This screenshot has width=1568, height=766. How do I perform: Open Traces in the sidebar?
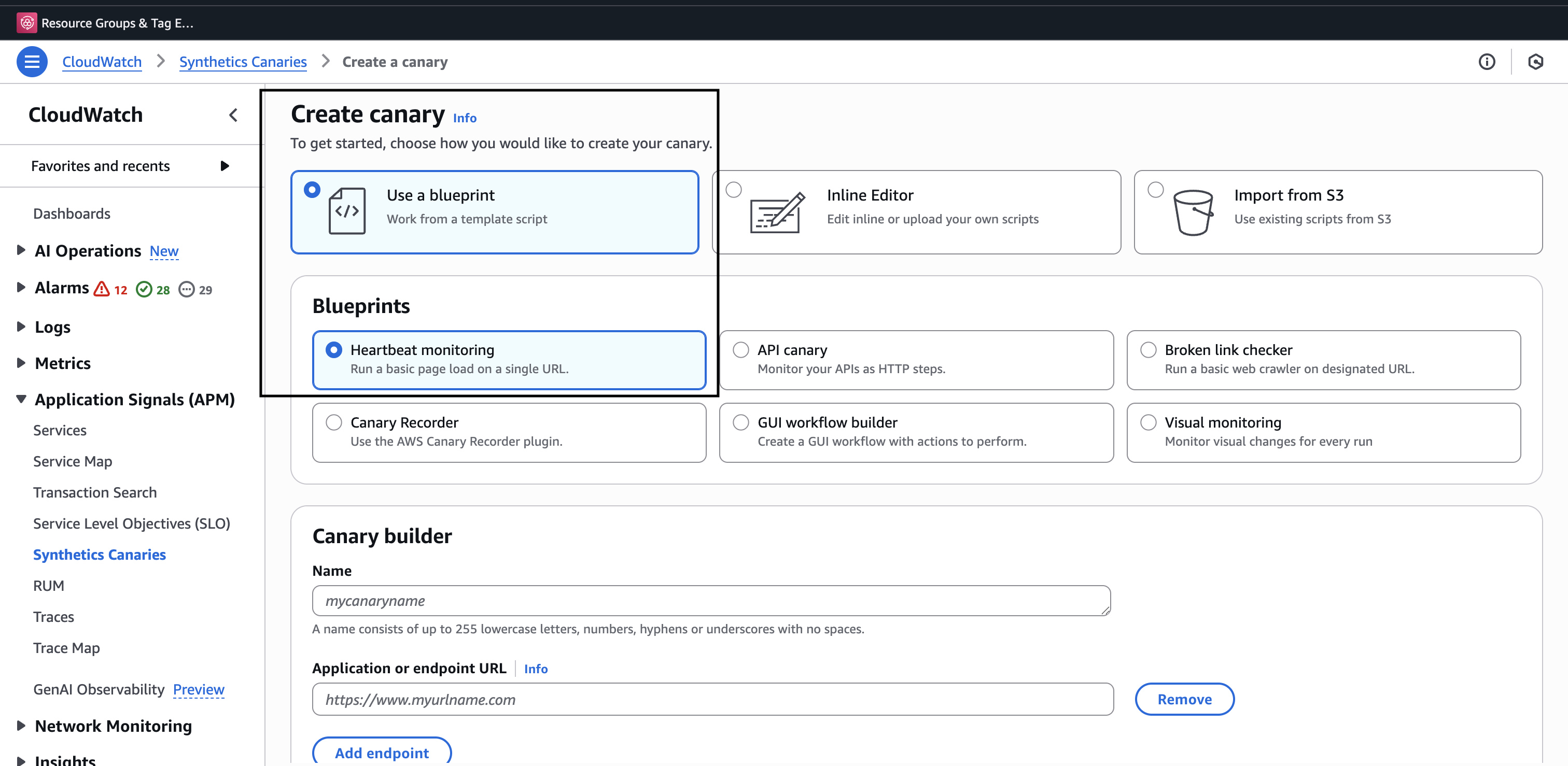pyautogui.click(x=53, y=616)
